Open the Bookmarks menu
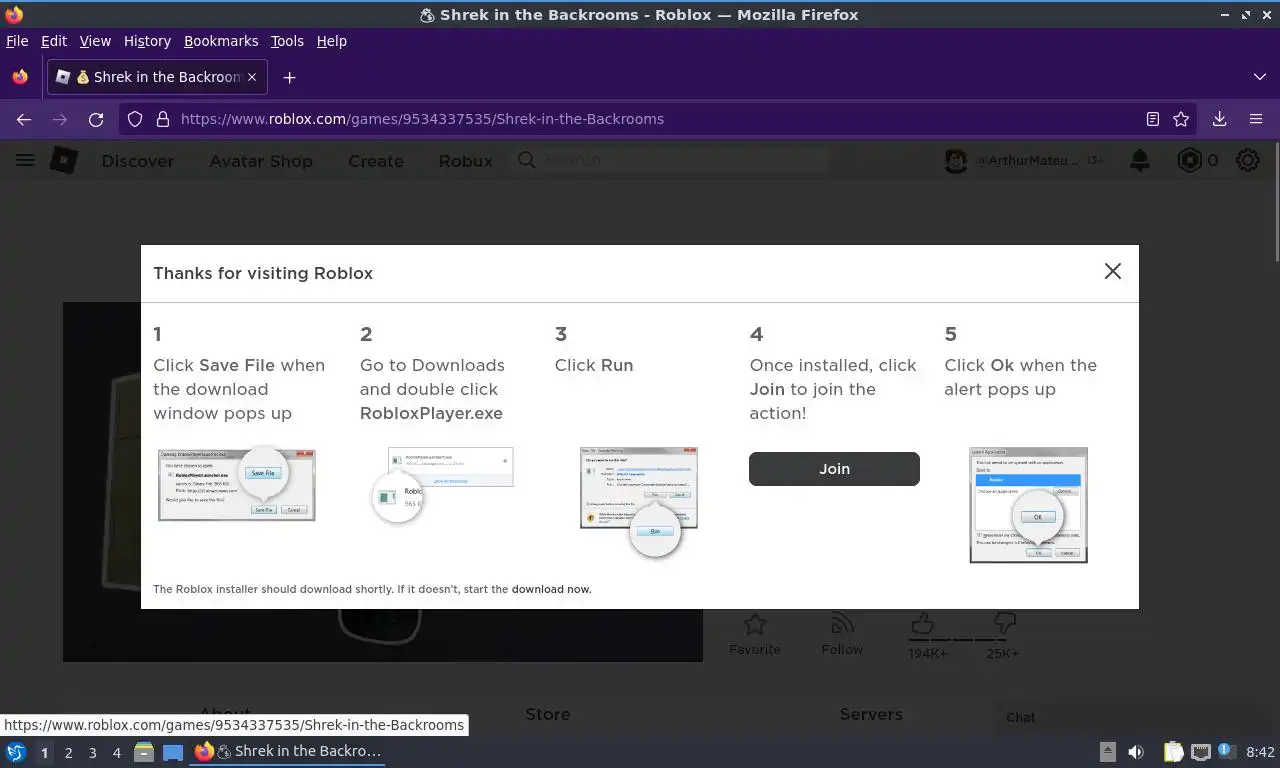The height and width of the screenshot is (768, 1280). 221,41
